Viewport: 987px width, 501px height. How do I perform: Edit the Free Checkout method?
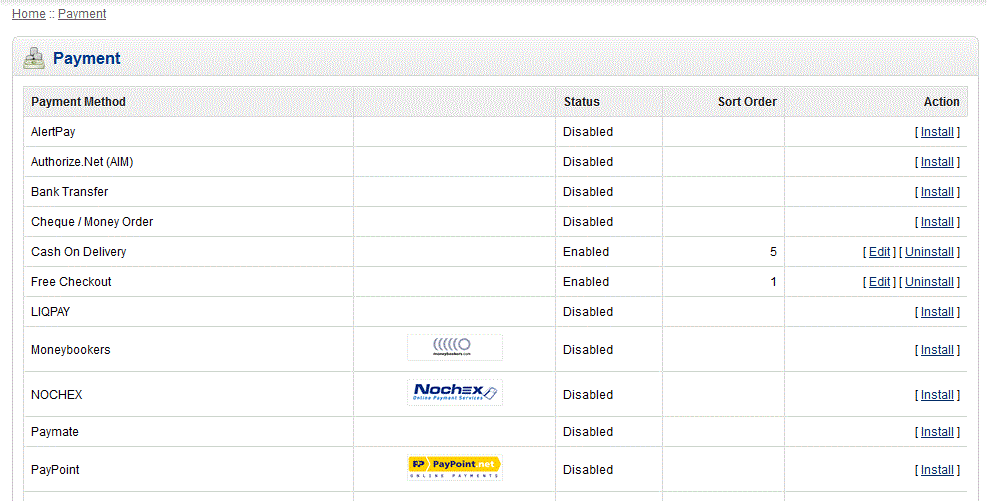(879, 282)
